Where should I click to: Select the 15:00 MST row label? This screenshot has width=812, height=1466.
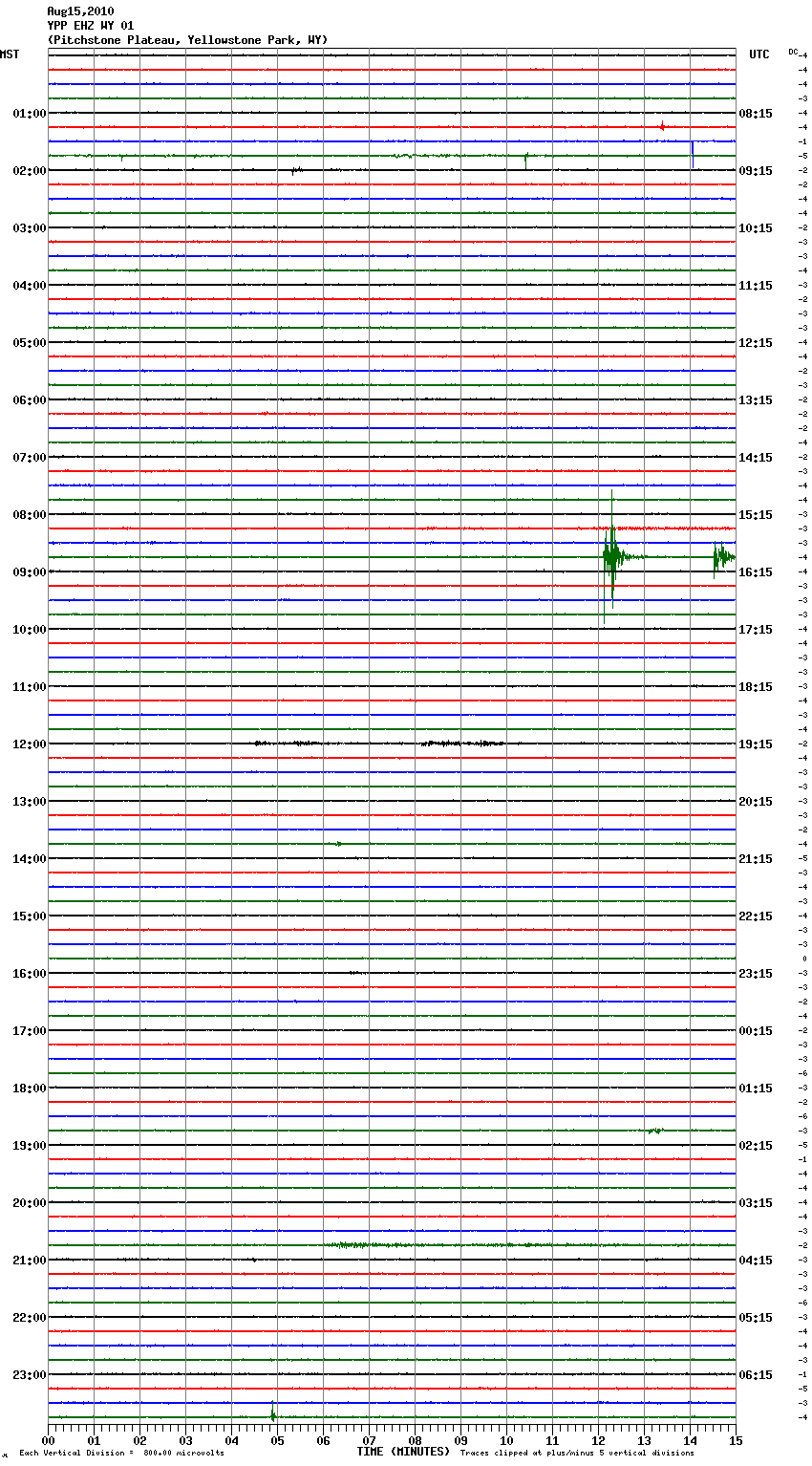[30, 916]
